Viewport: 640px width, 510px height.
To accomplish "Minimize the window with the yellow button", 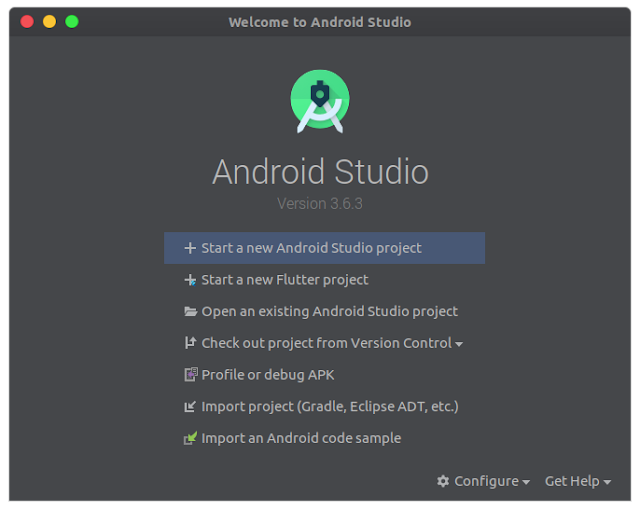I will [49, 21].
